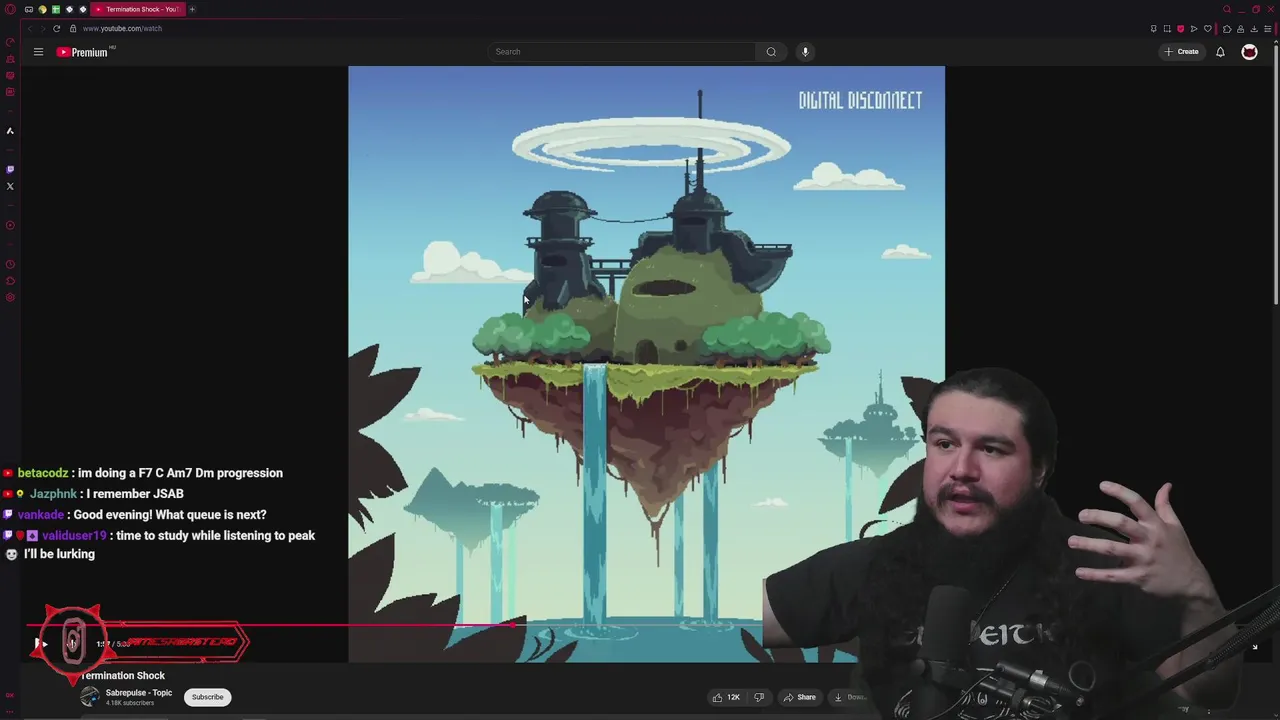This screenshot has width=1280, height=720.
Task: Bookmark this page with the heart icon
Action: coord(1208,28)
